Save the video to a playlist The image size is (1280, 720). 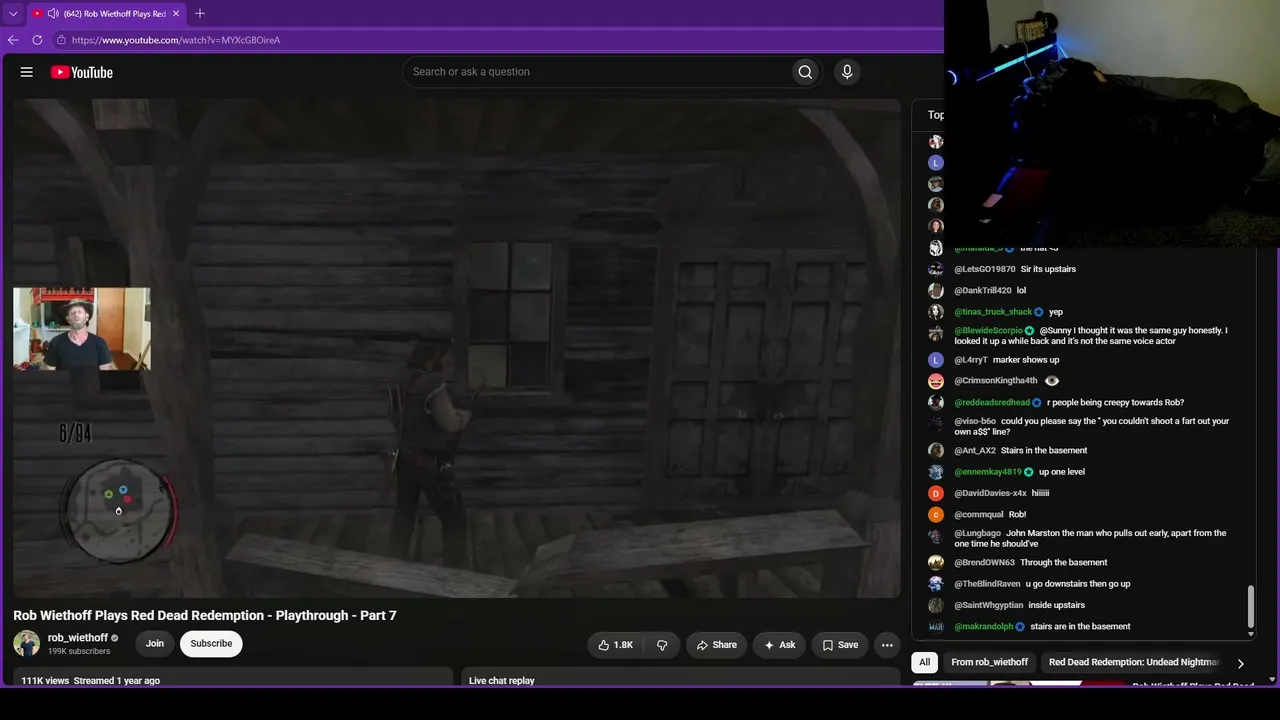[x=840, y=645]
